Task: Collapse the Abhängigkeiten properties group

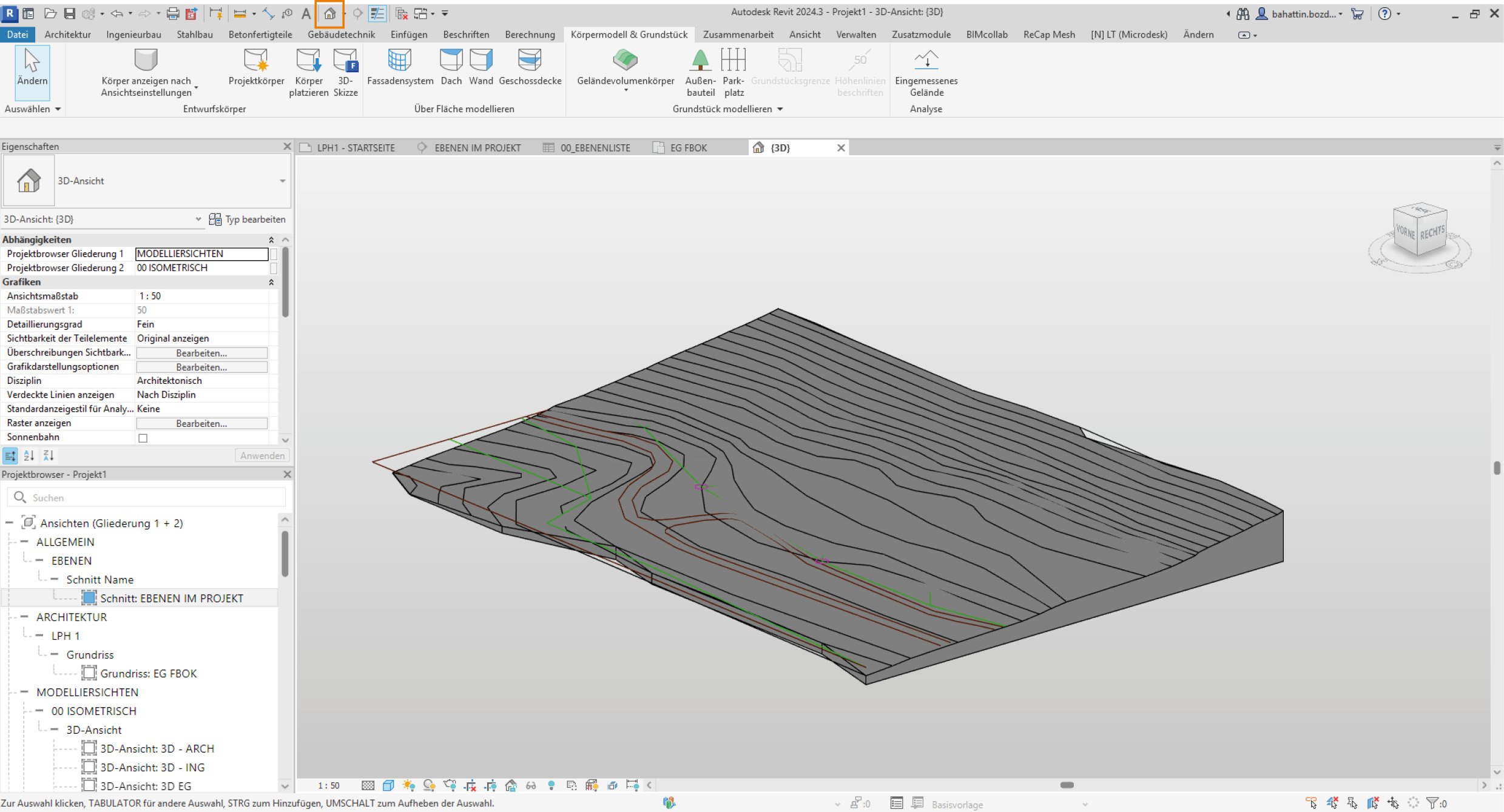Action: (x=271, y=240)
